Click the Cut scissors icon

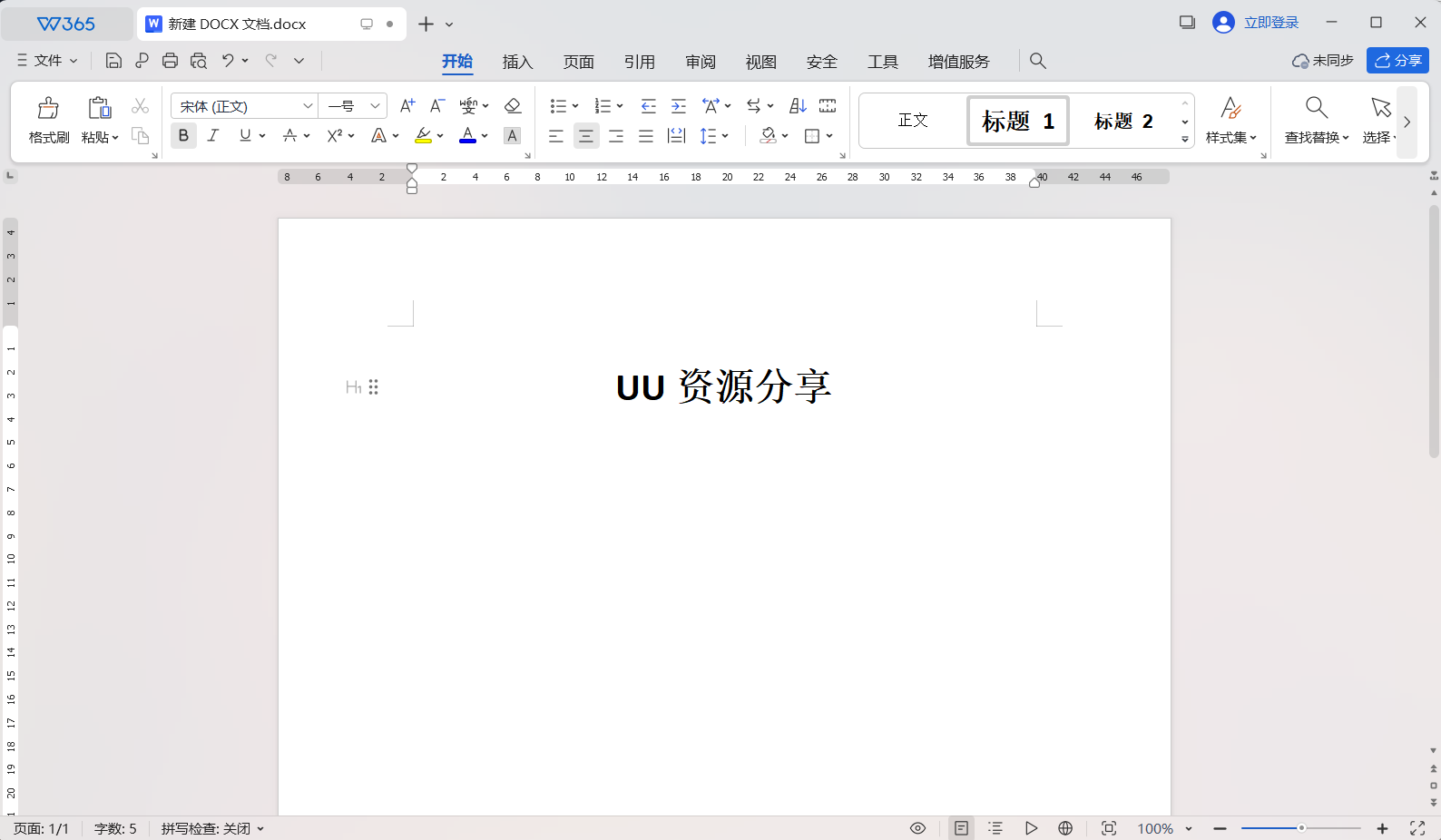[140, 106]
